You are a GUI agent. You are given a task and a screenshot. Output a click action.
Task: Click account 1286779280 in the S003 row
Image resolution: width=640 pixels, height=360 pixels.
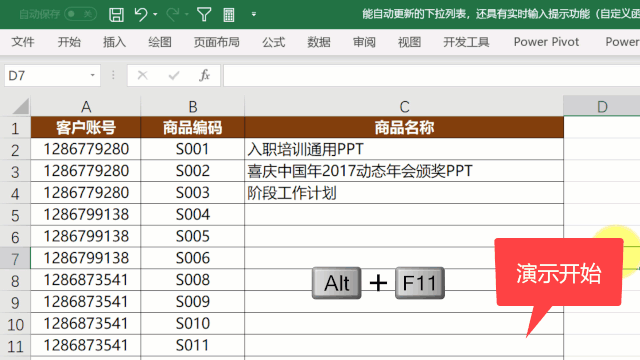pyautogui.click(x=86, y=193)
